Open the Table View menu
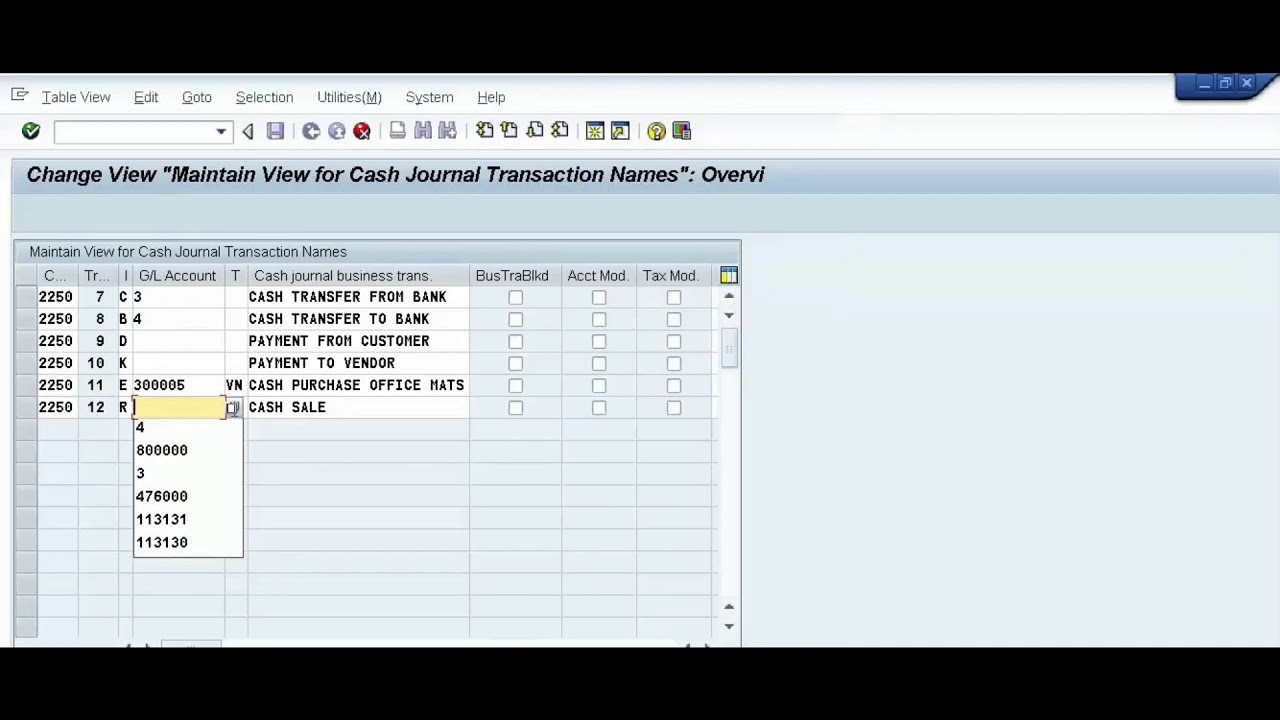 click(76, 97)
